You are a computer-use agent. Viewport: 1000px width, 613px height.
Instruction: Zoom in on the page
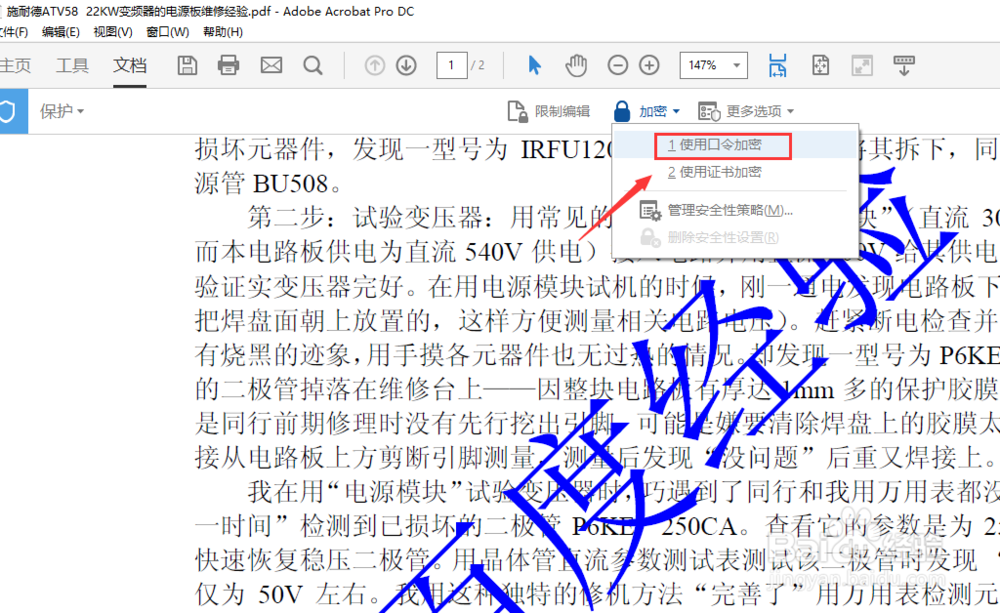coord(649,65)
